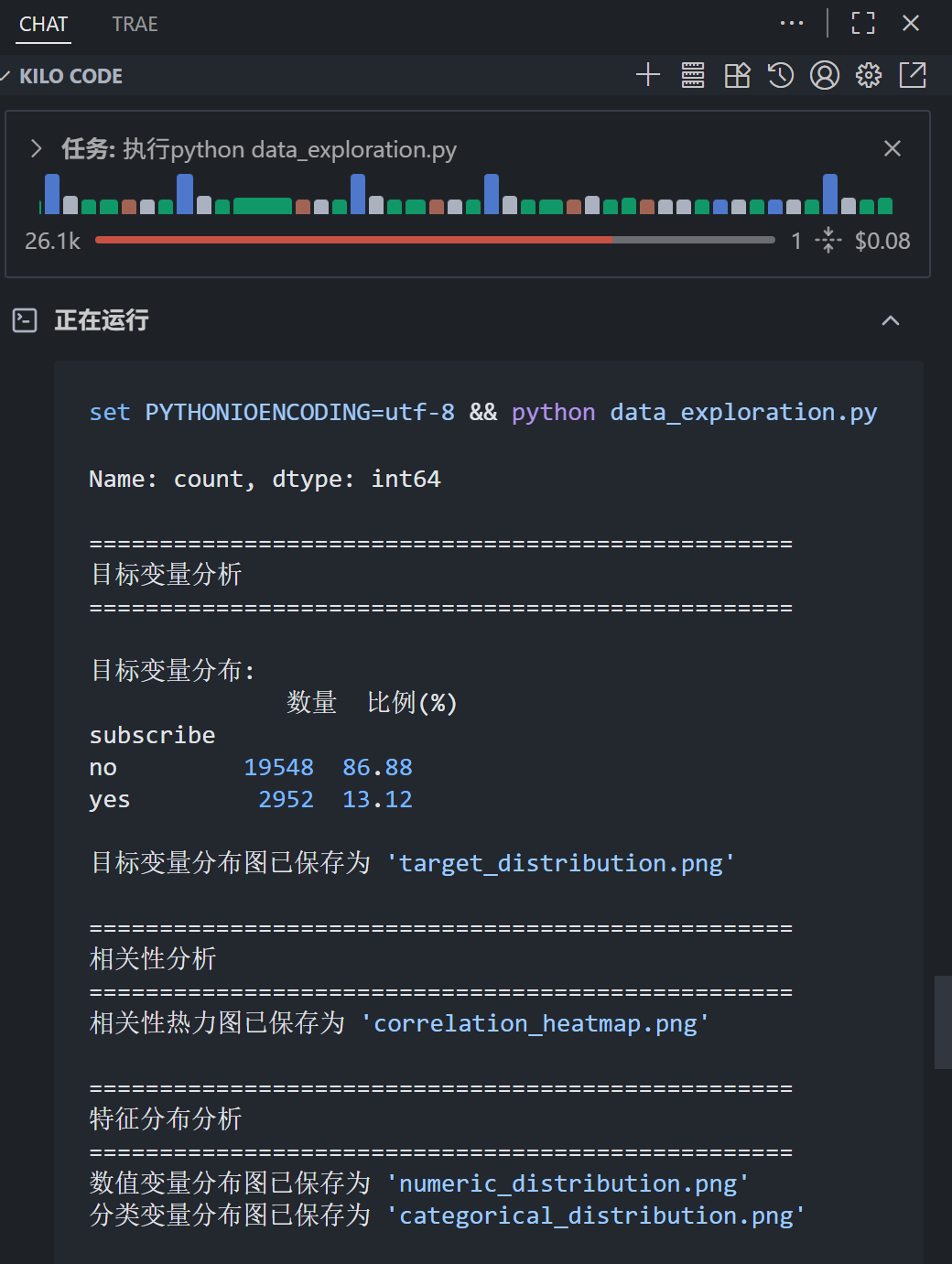Screen dimensions: 952x1264
Task: Click the context condense threshold control
Action: 828,240
